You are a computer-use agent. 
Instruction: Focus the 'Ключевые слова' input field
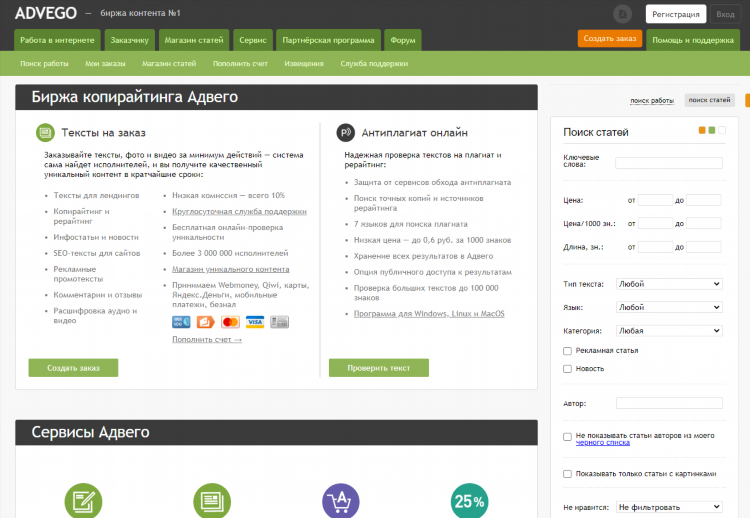[x=669, y=163]
